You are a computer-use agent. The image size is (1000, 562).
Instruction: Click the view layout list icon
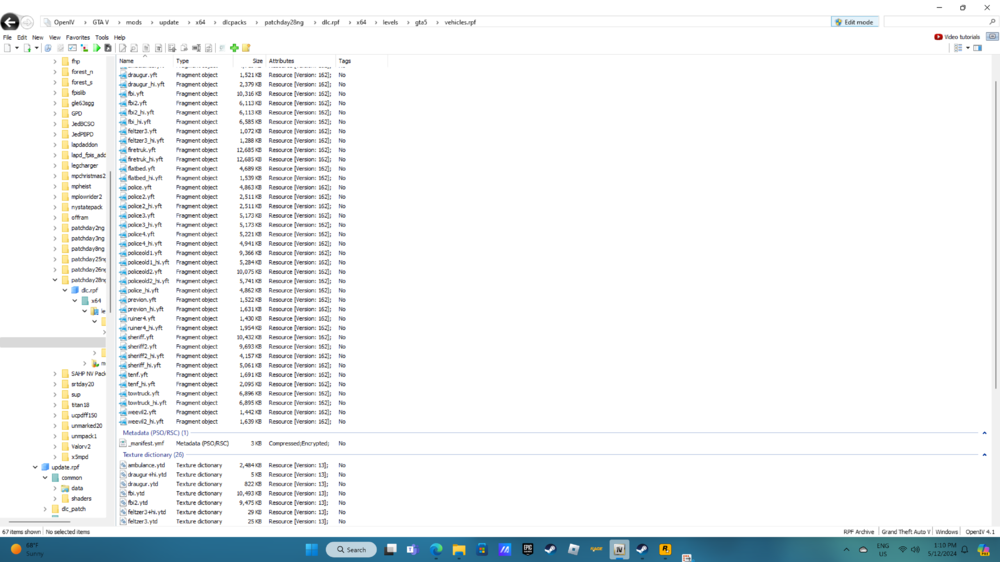click(x=958, y=48)
